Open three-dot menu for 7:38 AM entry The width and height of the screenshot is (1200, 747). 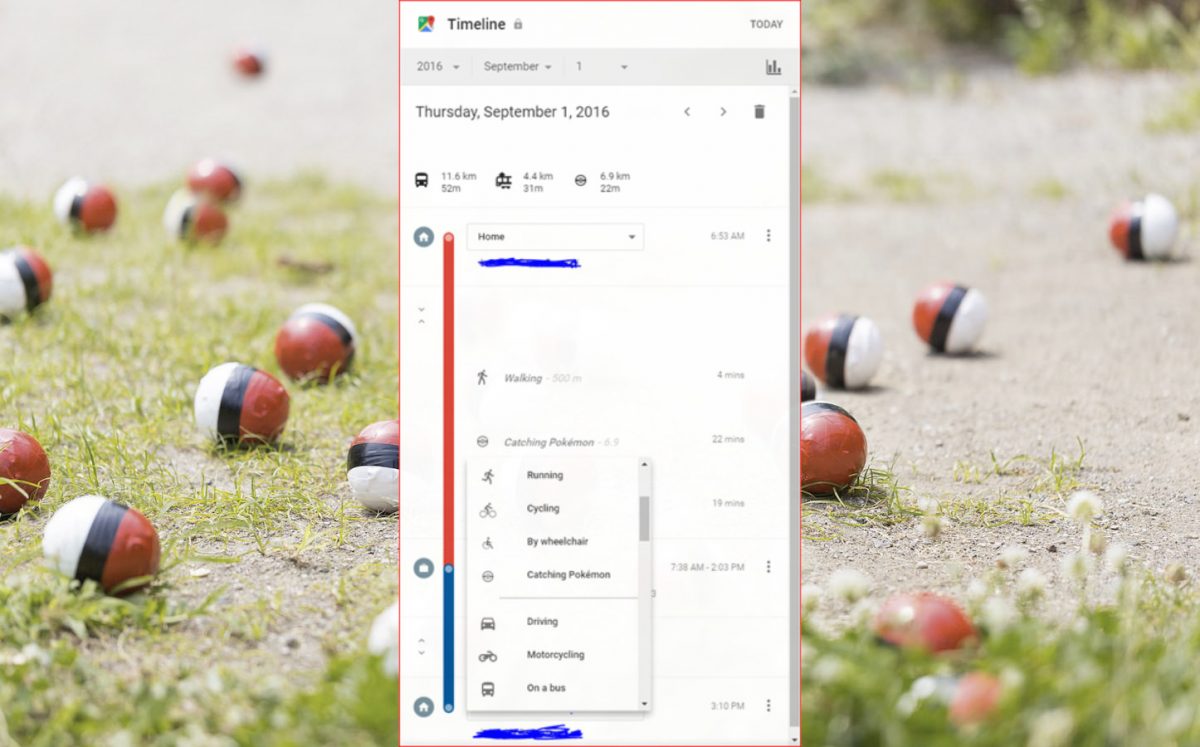point(768,567)
